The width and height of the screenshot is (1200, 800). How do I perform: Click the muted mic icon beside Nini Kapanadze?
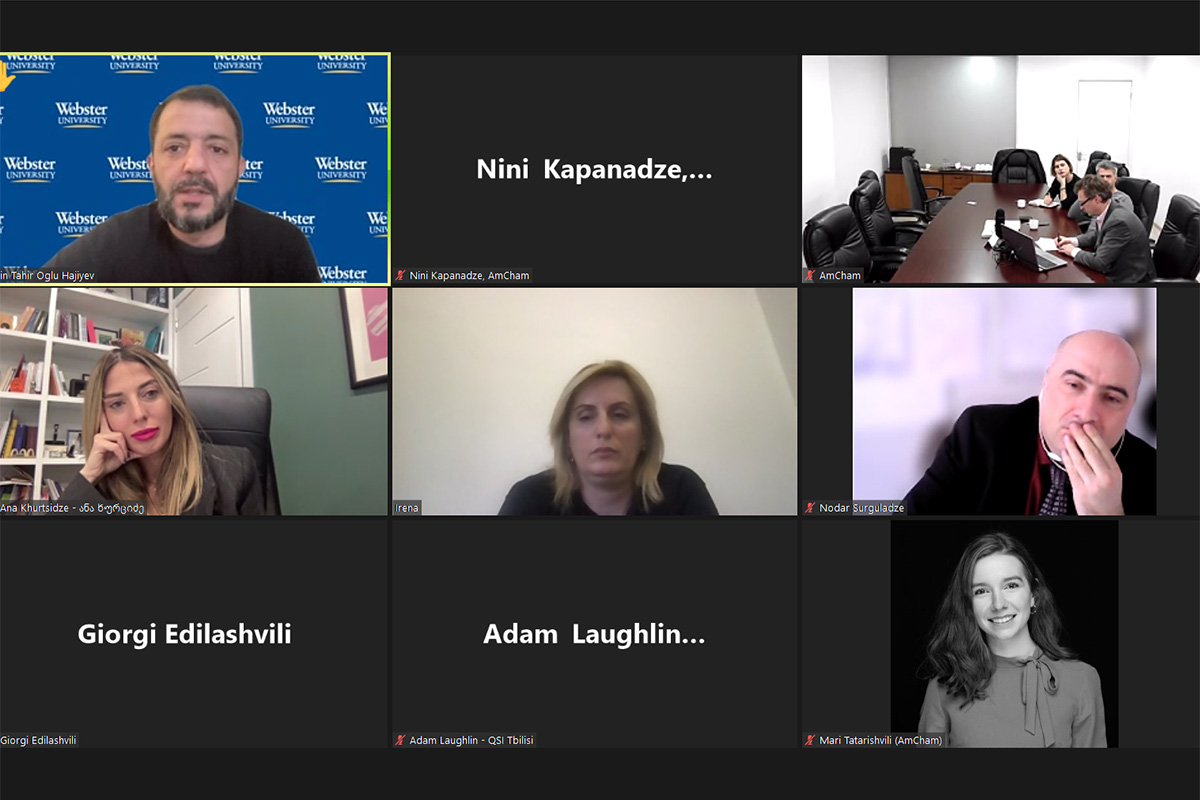click(400, 275)
